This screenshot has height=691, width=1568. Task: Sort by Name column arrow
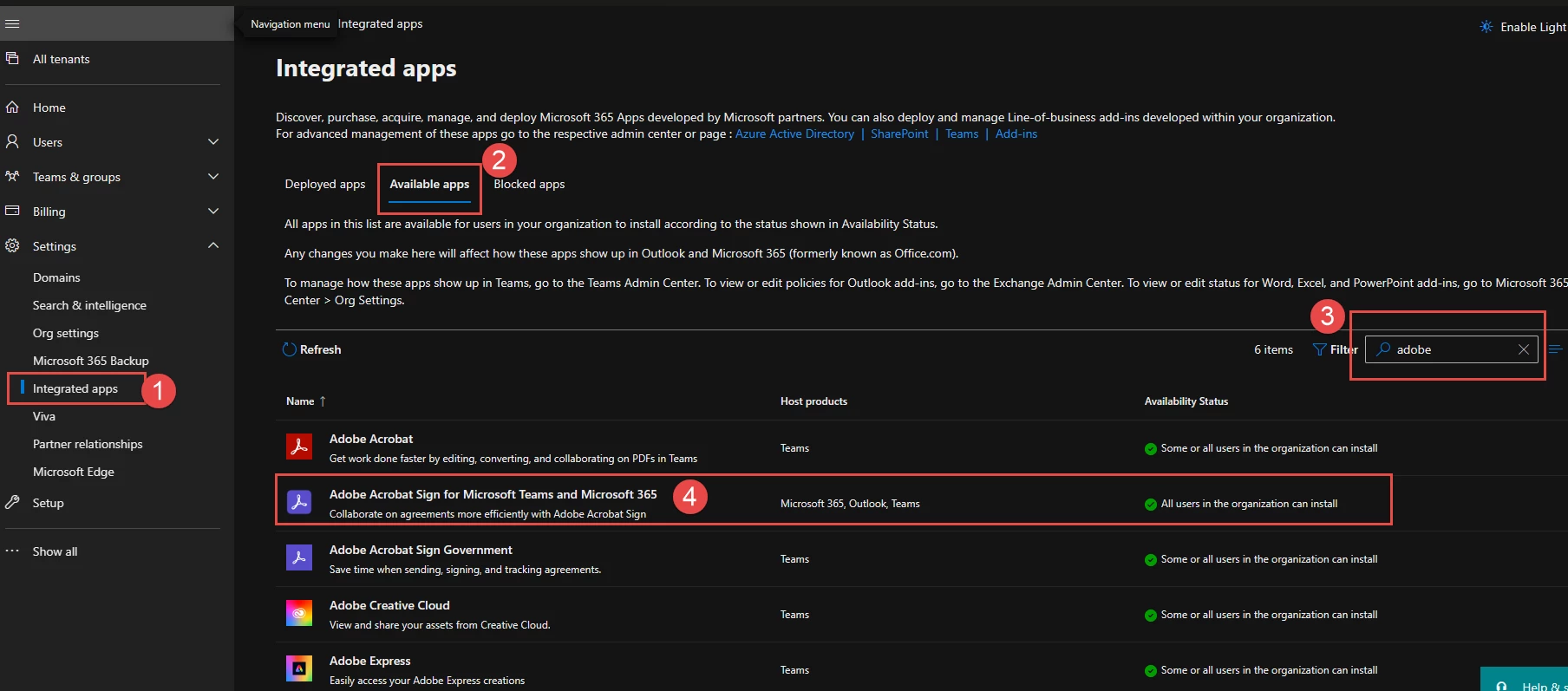(323, 401)
